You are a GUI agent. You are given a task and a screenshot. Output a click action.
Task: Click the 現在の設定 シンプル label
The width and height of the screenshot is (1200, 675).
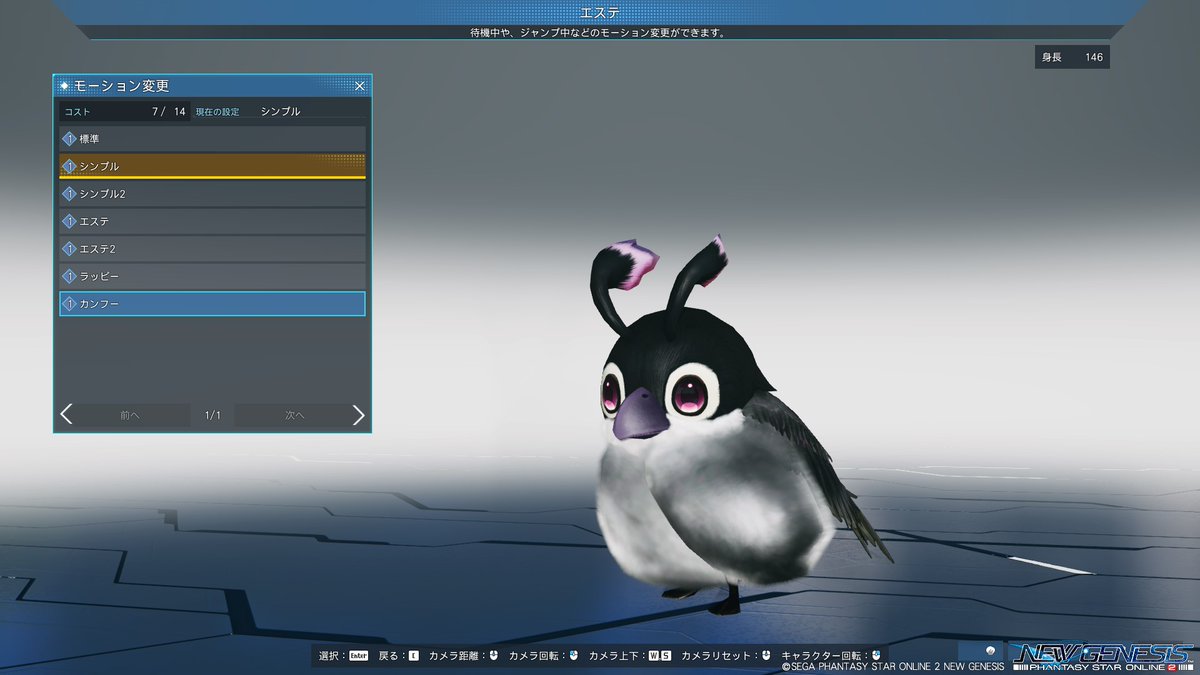tap(248, 112)
